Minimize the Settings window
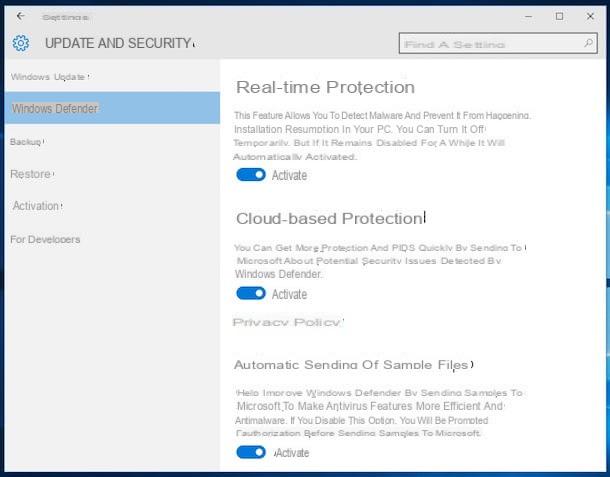 tap(528, 16)
